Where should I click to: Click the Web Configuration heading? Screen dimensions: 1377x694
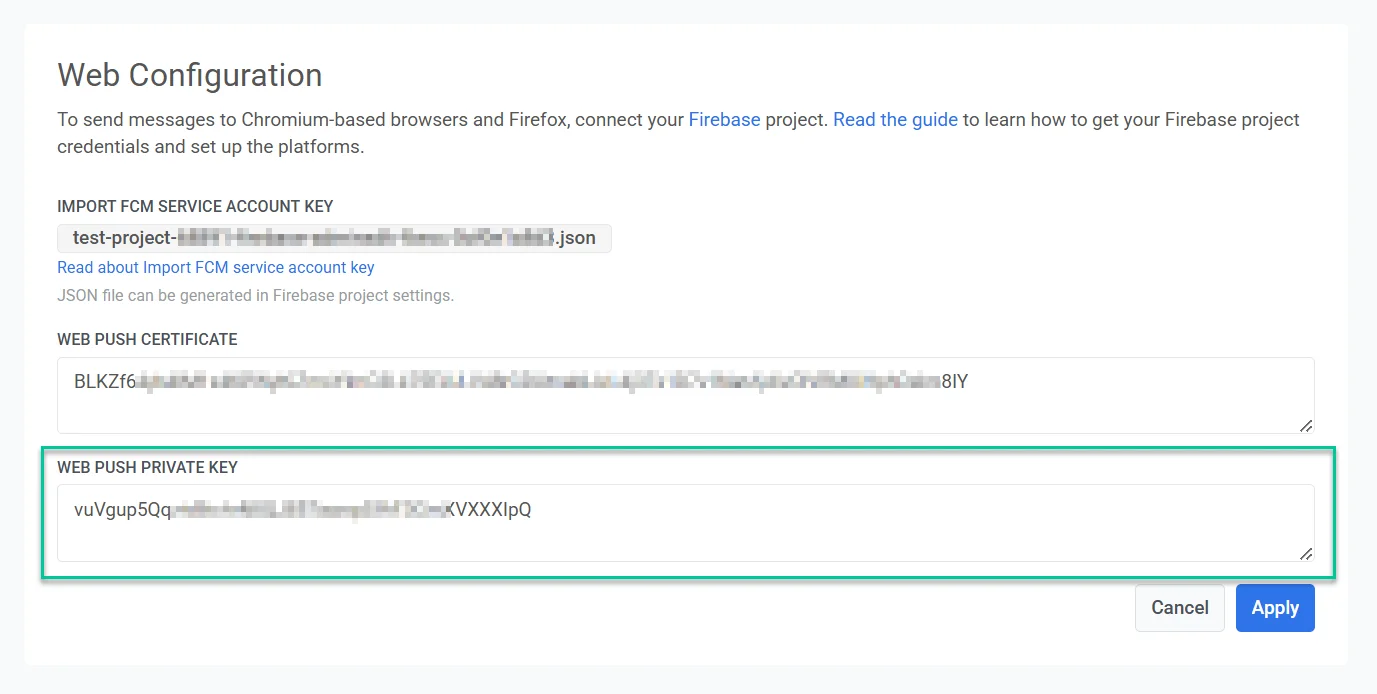coord(189,75)
